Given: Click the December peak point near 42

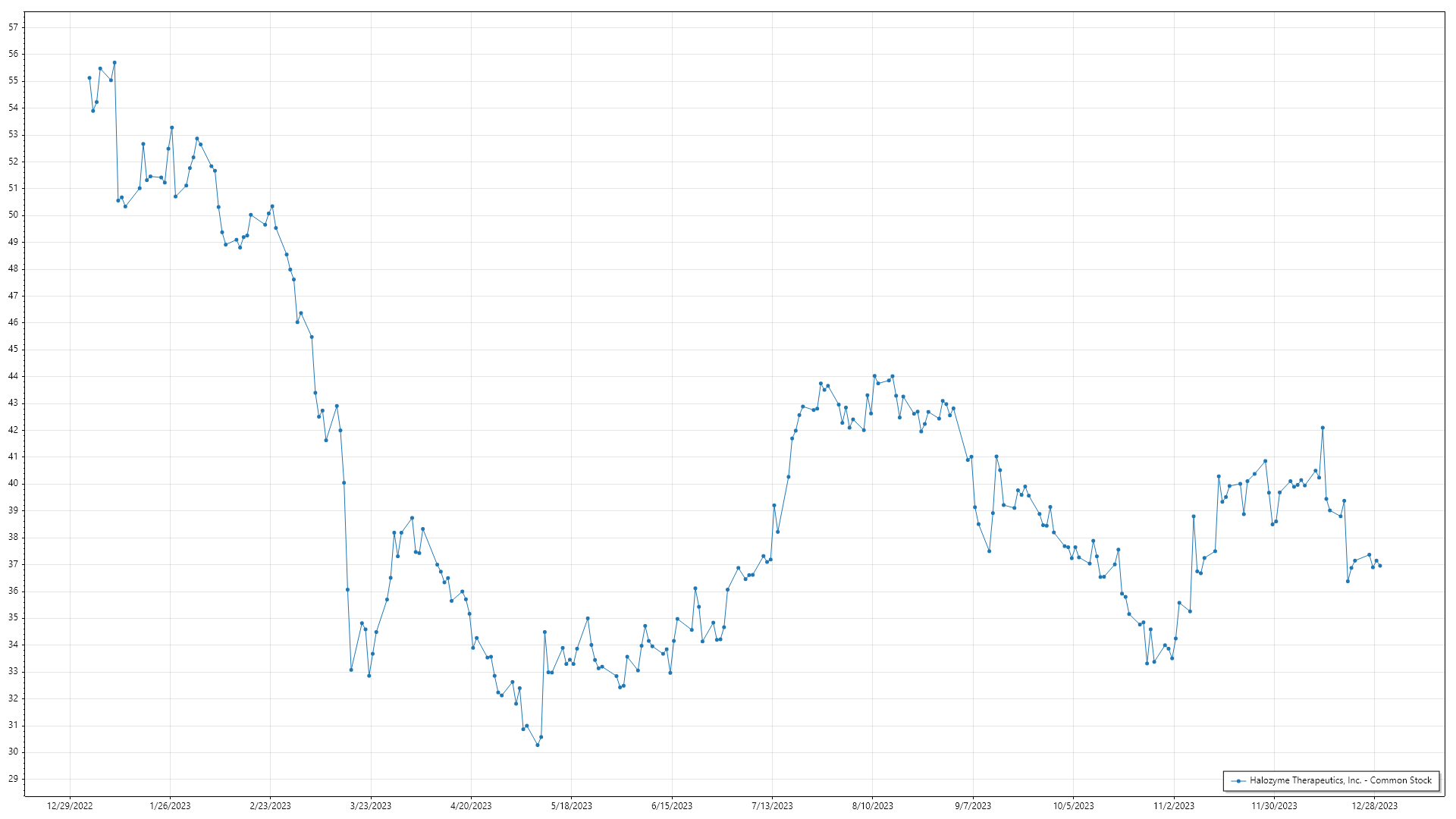Looking at the screenshot, I should (x=1323, y=428).
